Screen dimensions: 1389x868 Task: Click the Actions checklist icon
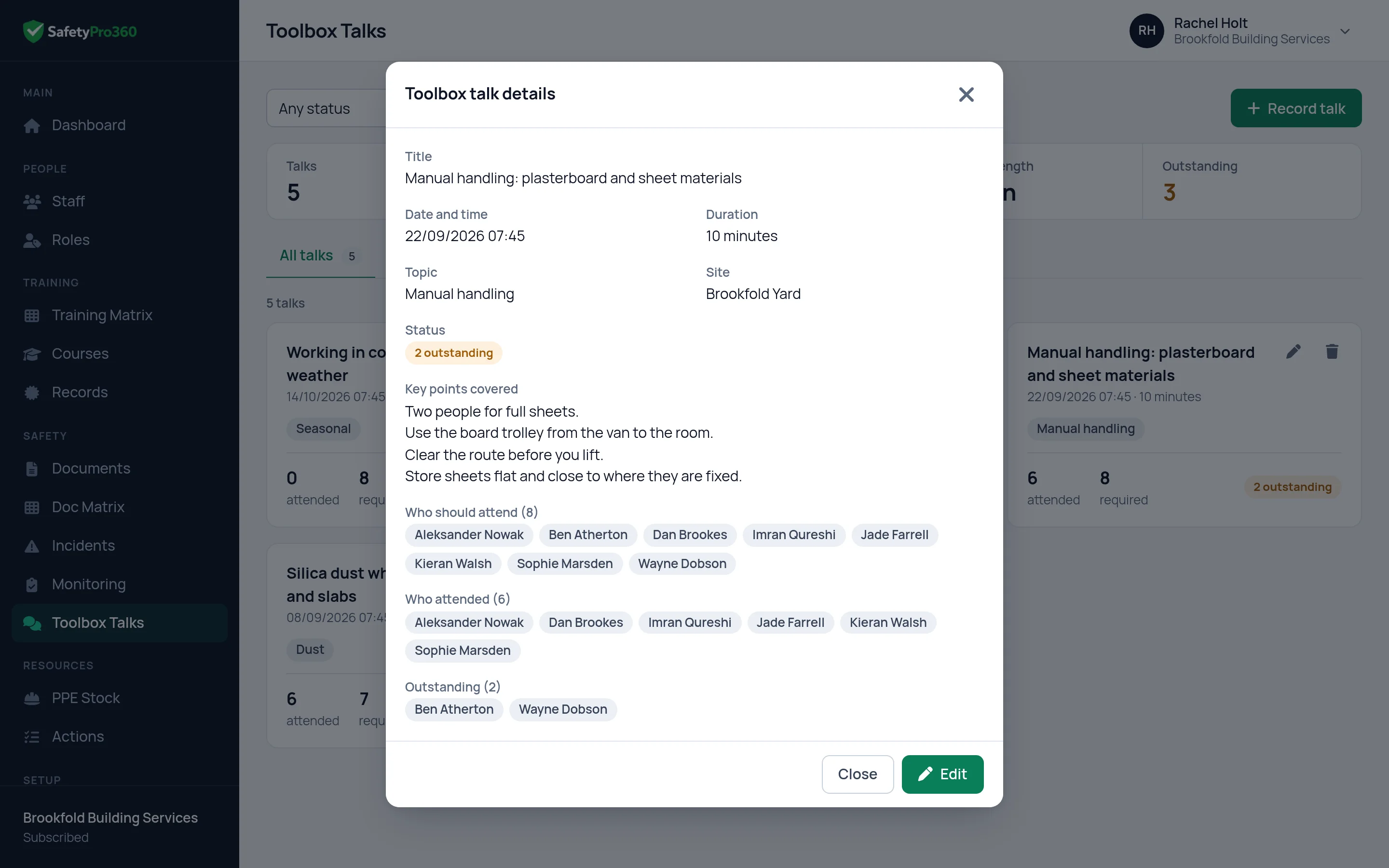click(32, 736)
